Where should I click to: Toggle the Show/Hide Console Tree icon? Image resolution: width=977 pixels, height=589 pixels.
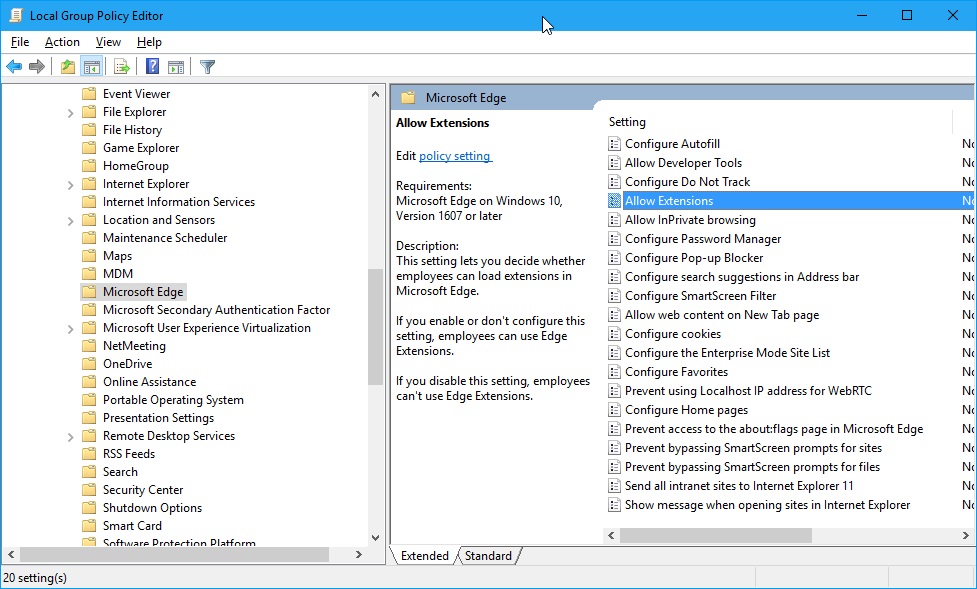(92, 66)
